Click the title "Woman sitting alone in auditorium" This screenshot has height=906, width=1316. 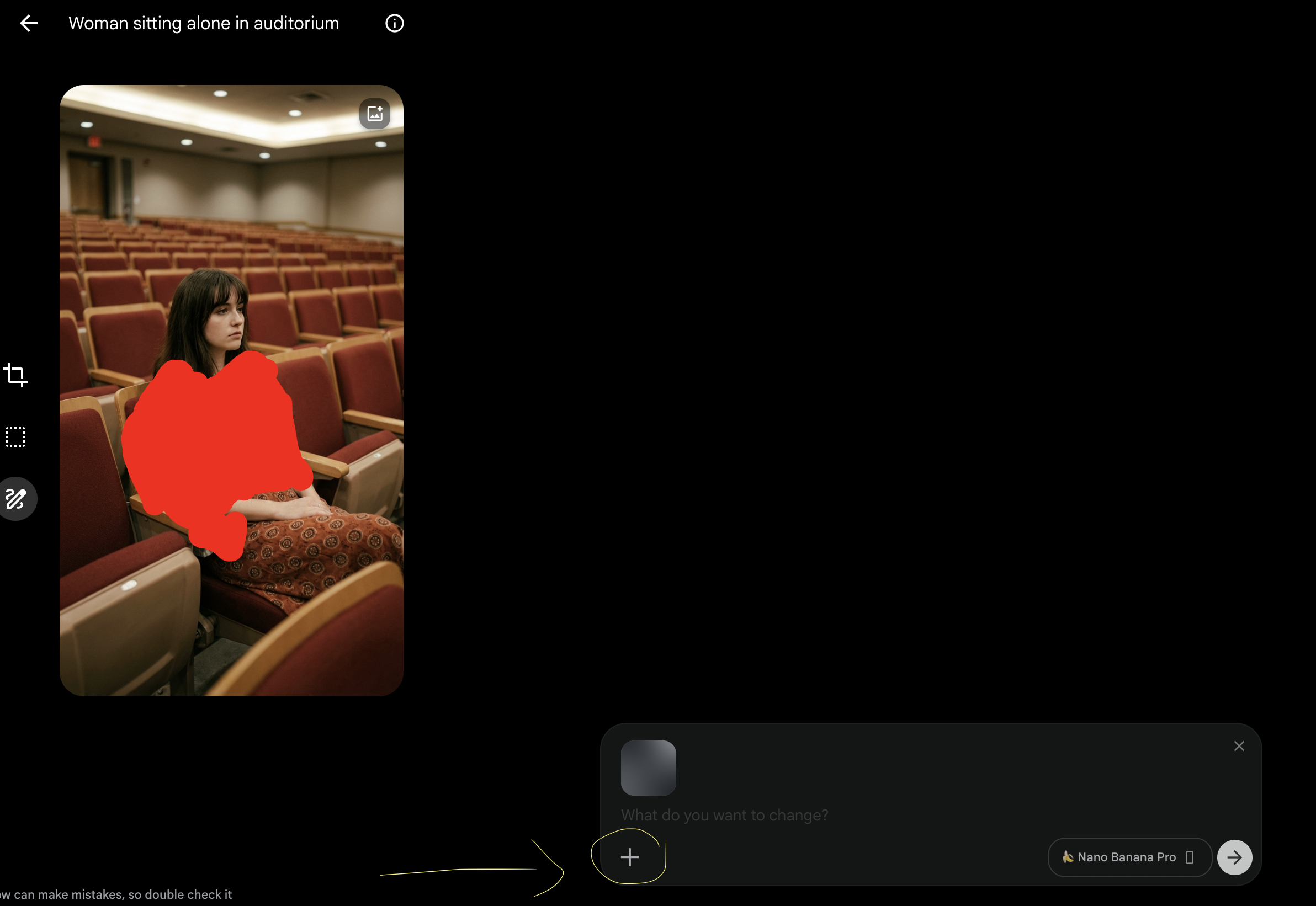pos(203,23)
